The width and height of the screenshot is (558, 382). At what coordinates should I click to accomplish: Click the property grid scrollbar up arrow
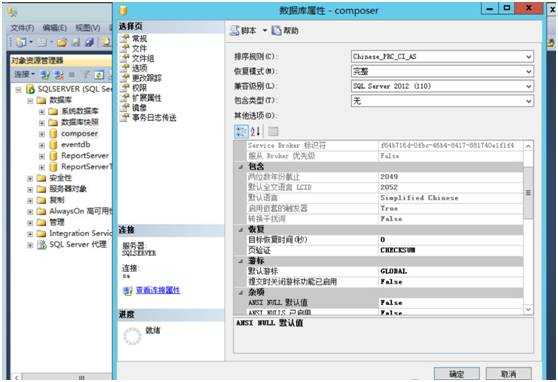pos(528,146)
